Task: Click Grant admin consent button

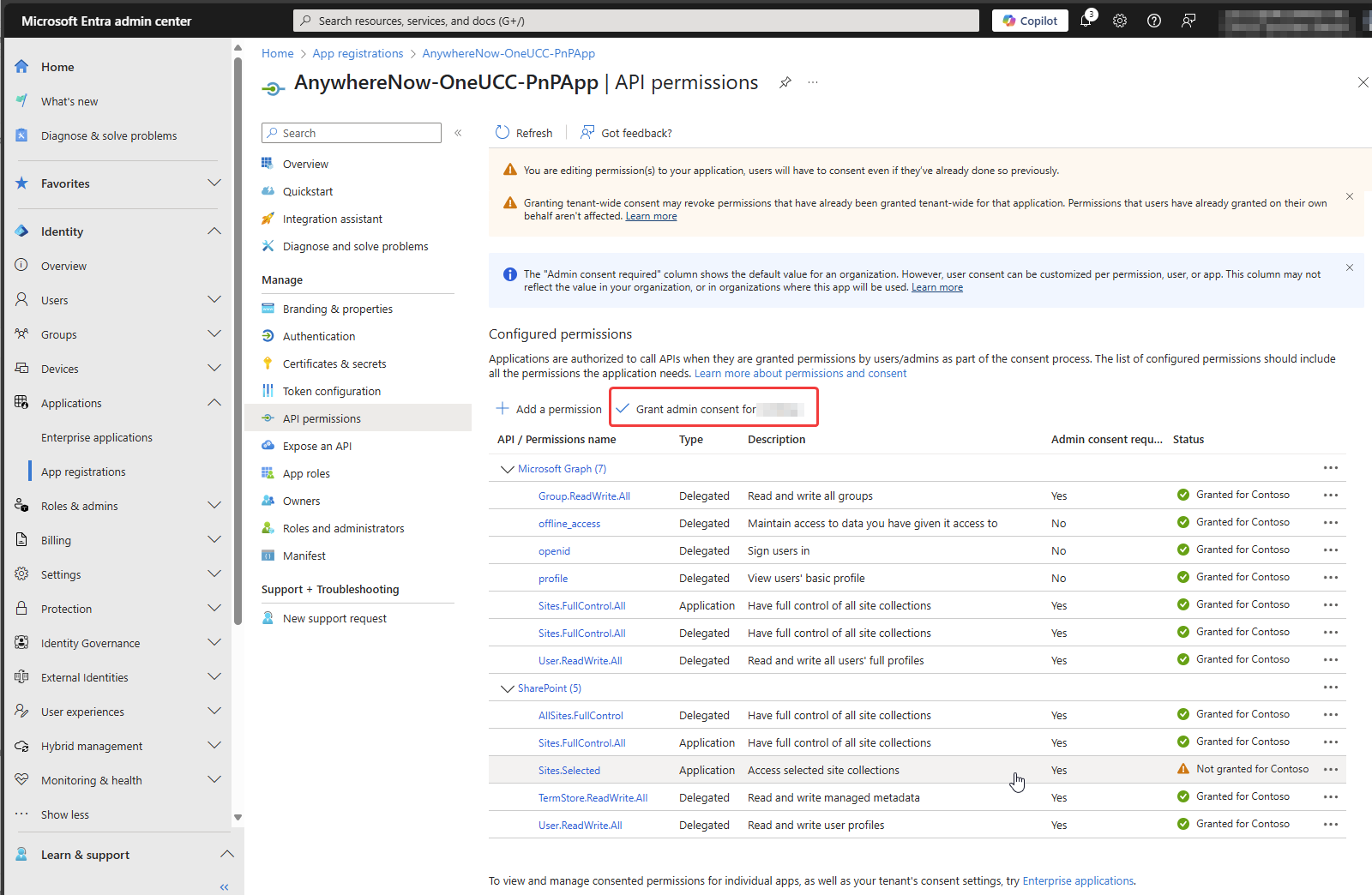Action: click(x=713, y=409)
